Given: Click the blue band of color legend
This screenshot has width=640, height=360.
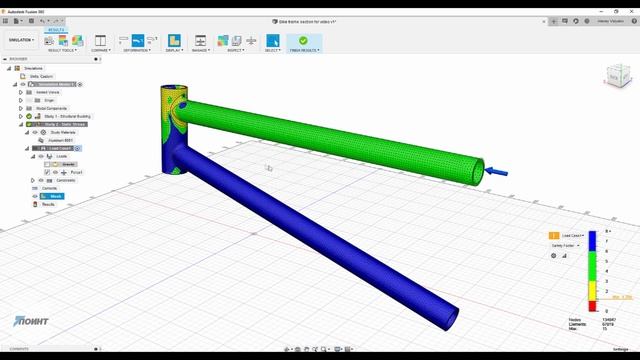Looking at the screenshot, I should pyautogui.click(x=592, y=241).
